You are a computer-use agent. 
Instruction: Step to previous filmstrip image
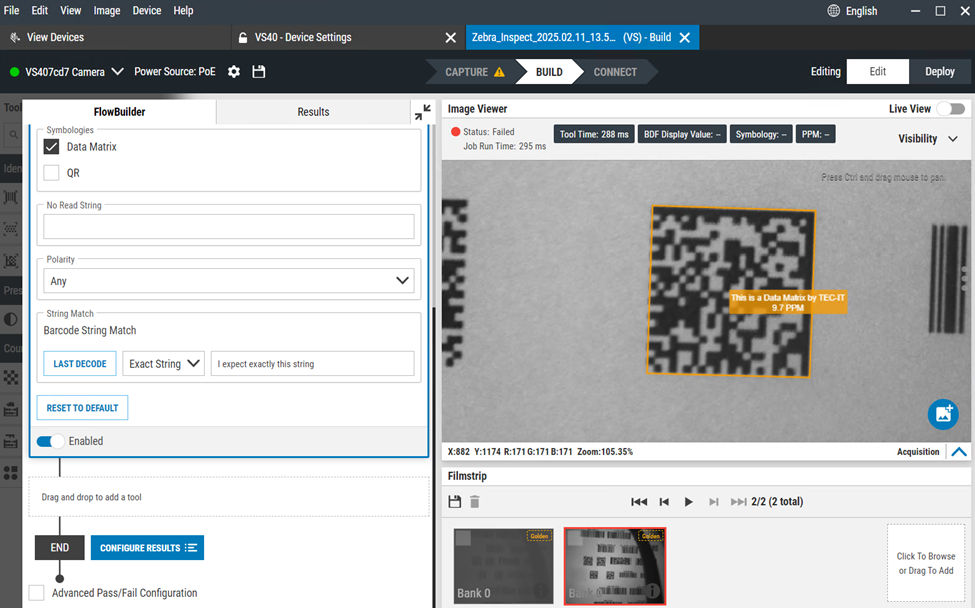pos(664,502)
